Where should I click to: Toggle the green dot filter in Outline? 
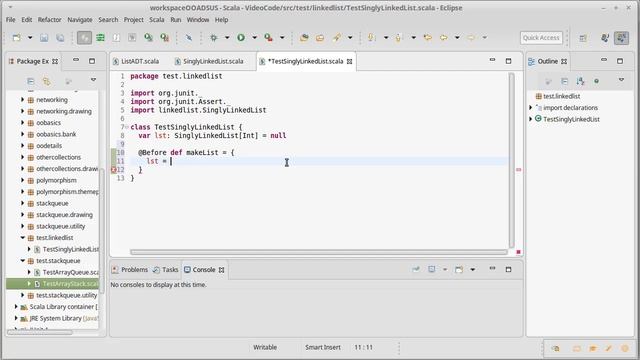[x=596, y=81]
